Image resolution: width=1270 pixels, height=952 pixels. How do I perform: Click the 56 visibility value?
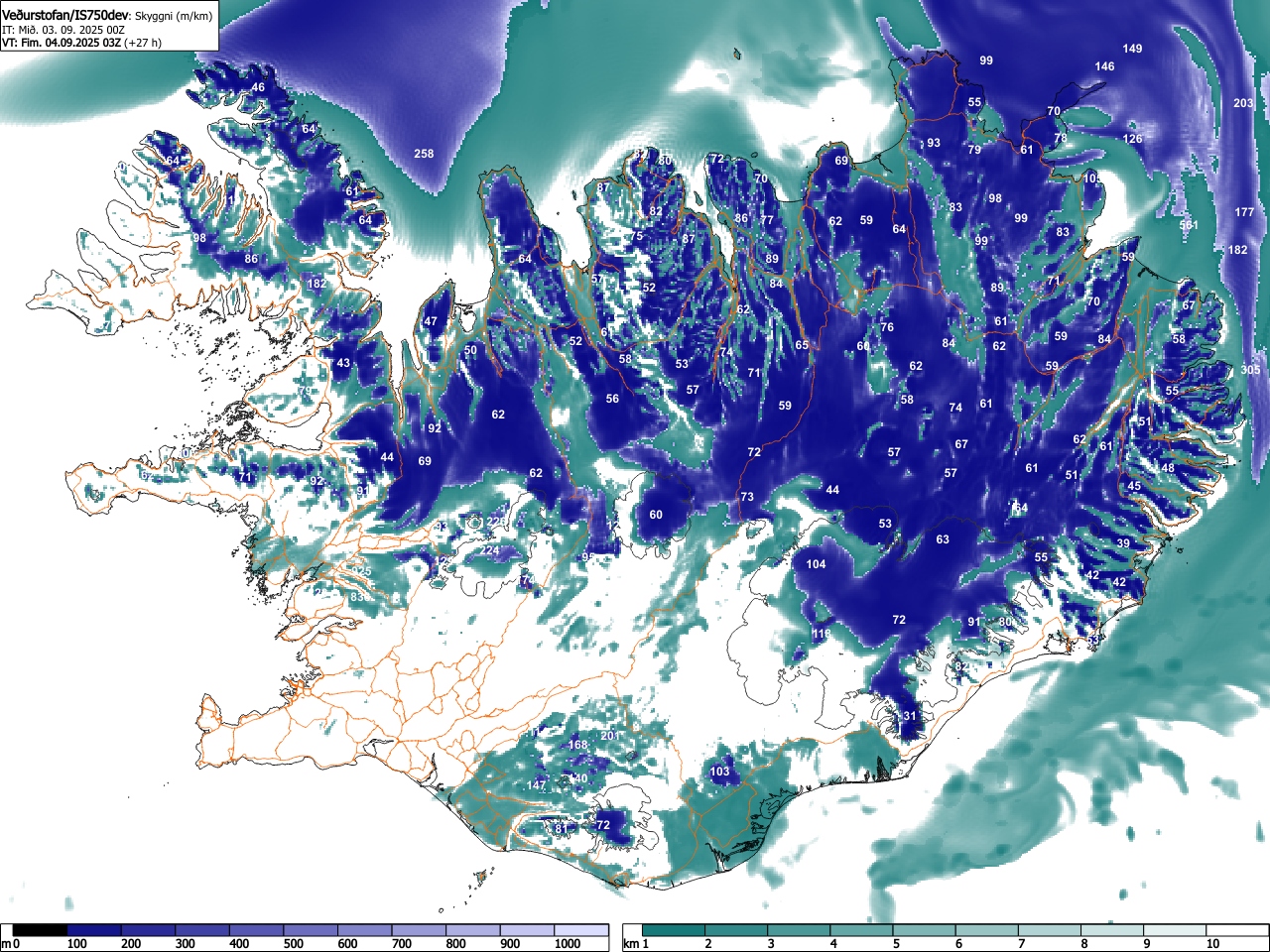[x=612, y=399]
